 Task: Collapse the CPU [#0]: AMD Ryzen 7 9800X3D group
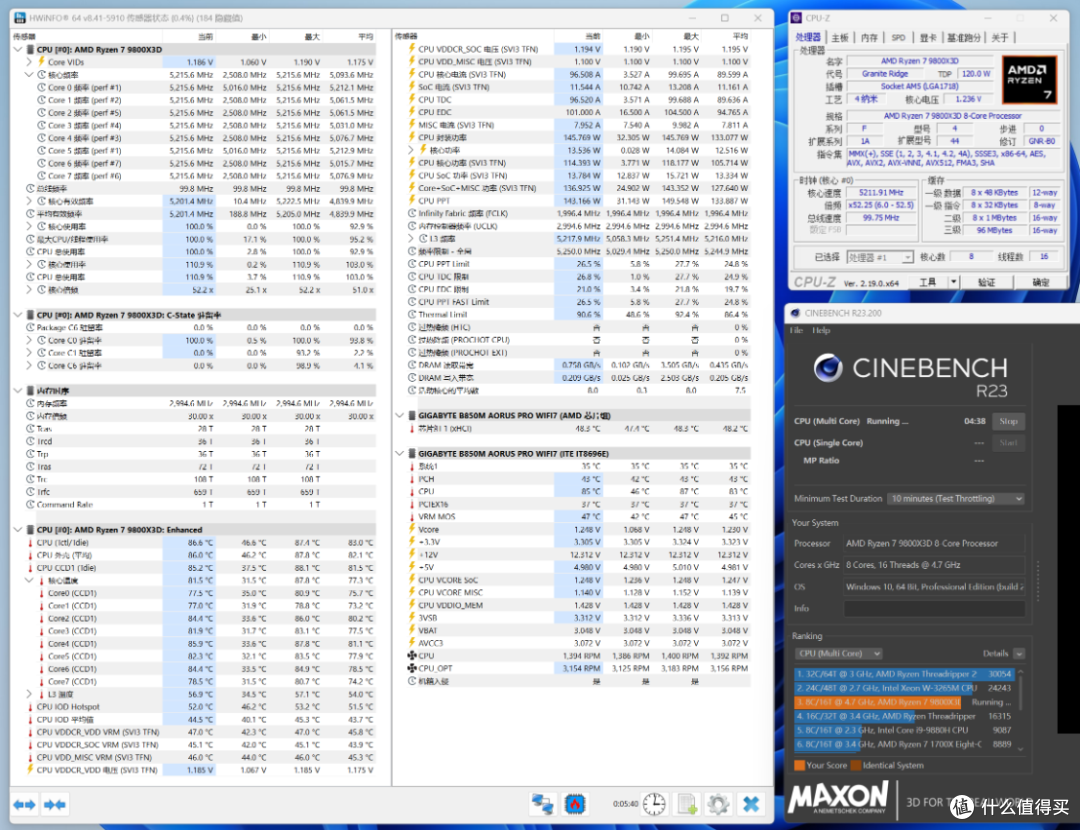point(18,50)
